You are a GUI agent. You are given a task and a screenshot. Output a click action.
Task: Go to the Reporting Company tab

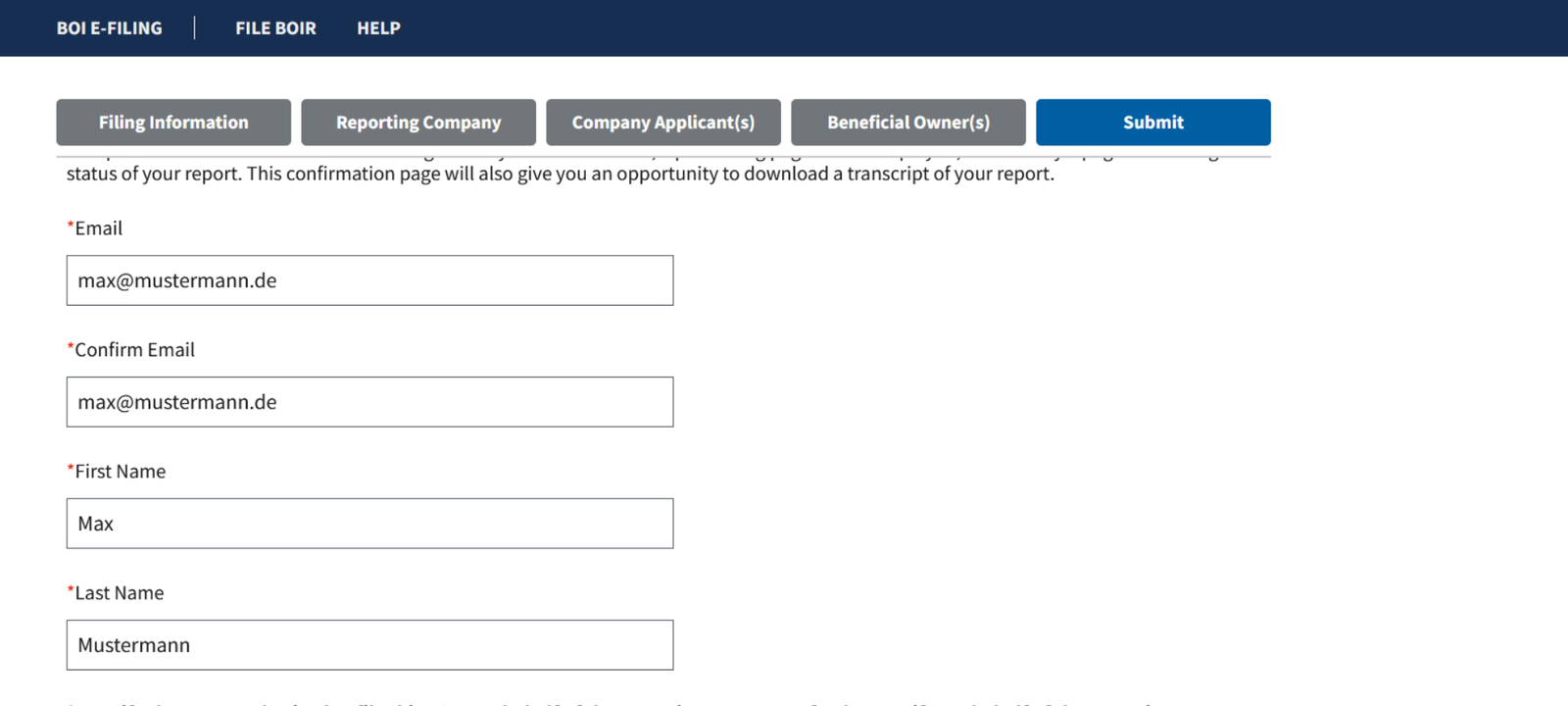click(418, 123)
